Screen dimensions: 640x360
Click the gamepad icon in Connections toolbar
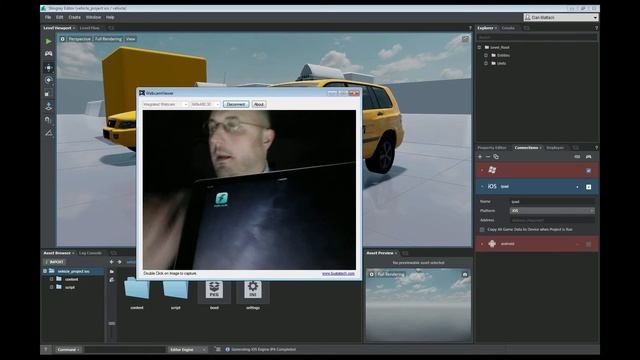[589, 157]
